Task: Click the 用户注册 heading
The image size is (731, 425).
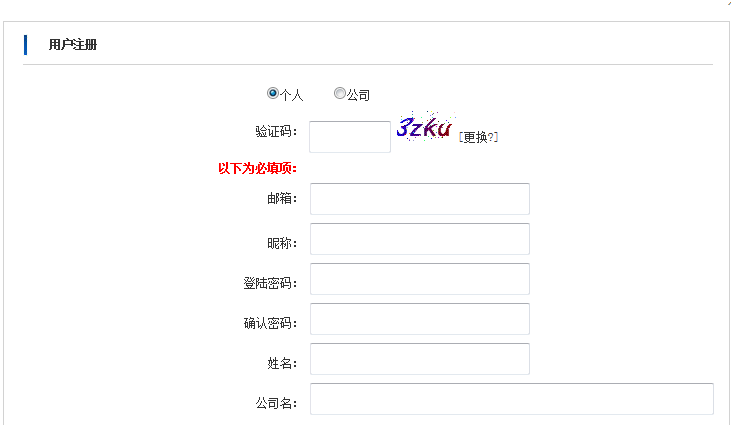Action: point(73,45)
